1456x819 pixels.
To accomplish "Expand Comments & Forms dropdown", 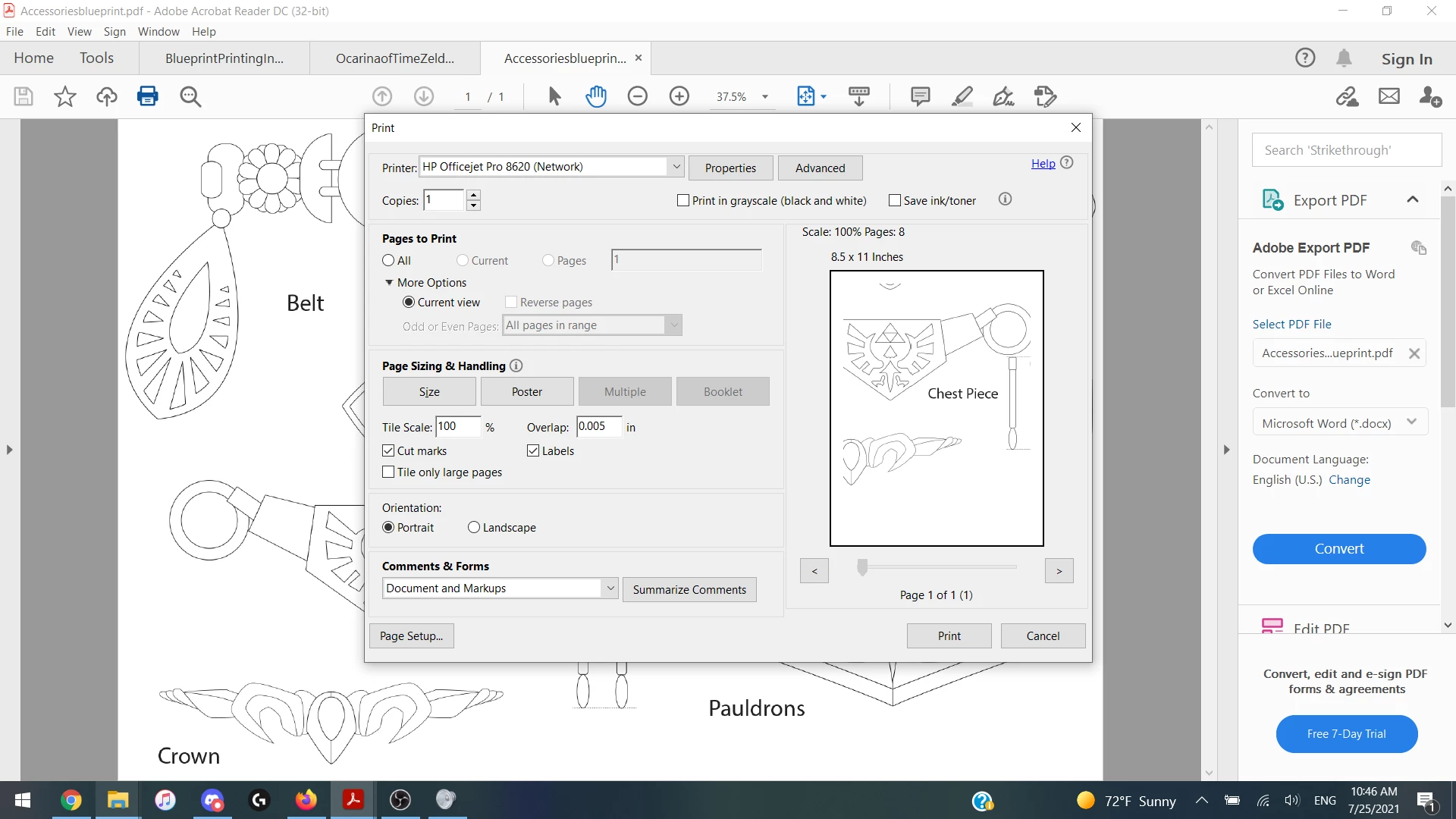I will pos(610,588).
